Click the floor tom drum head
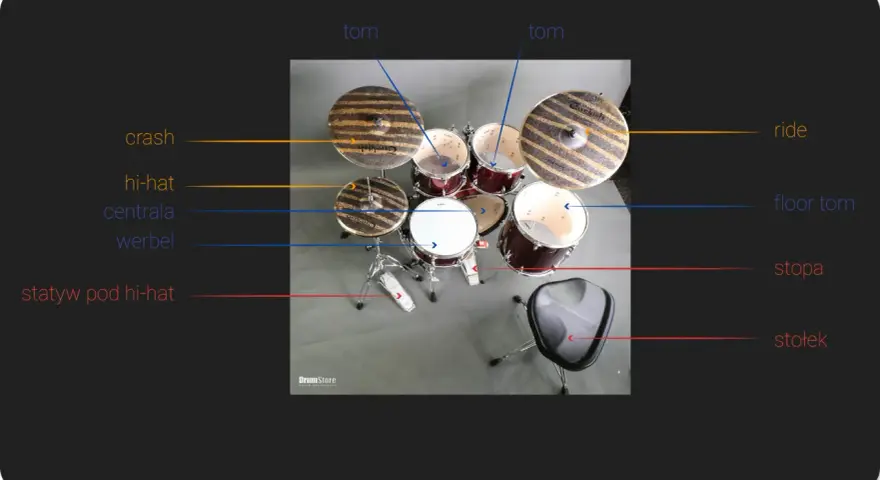This screenshot has height=480, width=880. pos(549,215)
